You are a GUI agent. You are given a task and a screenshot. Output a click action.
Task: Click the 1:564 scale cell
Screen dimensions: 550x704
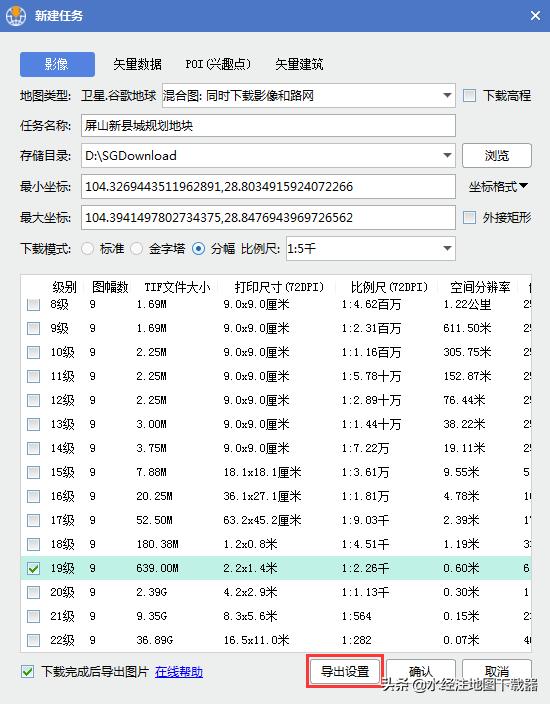pos(356,616)
